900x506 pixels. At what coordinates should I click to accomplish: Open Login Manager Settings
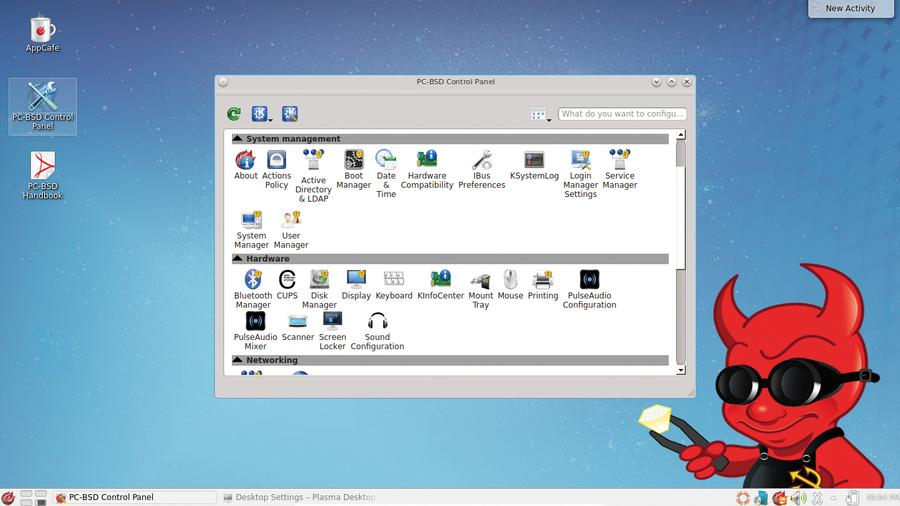click(x=580, y=174)
